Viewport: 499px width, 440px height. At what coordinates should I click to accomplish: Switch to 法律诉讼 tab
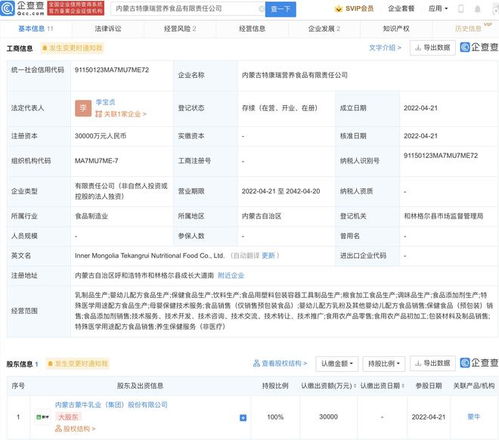(108, 29)
